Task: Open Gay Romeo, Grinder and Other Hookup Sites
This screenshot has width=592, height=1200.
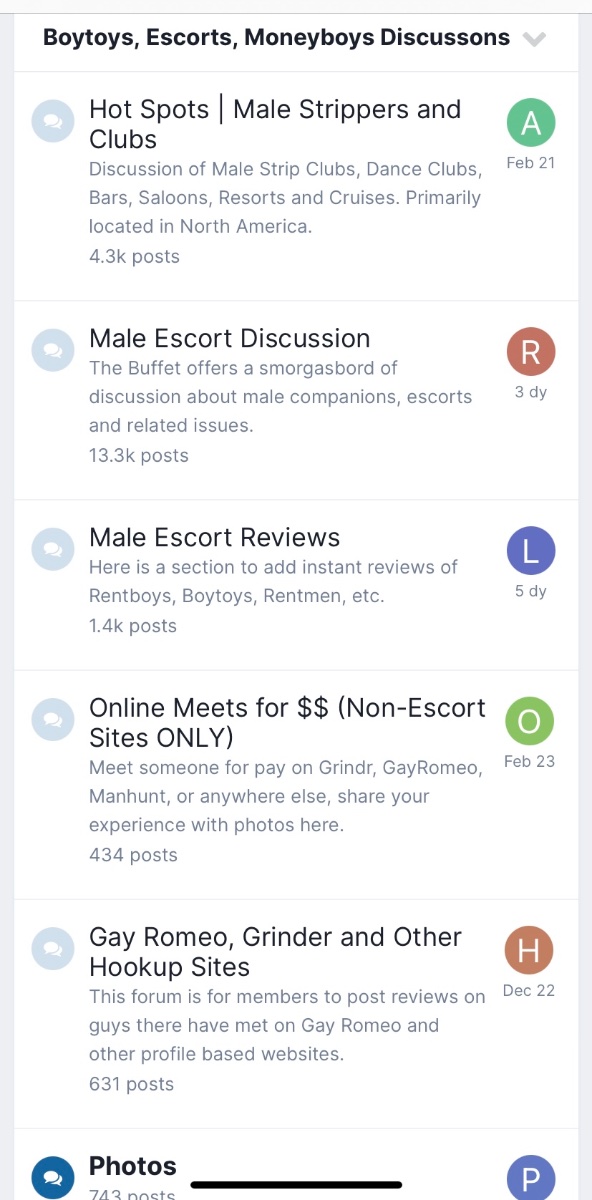Action: [275, 952]
